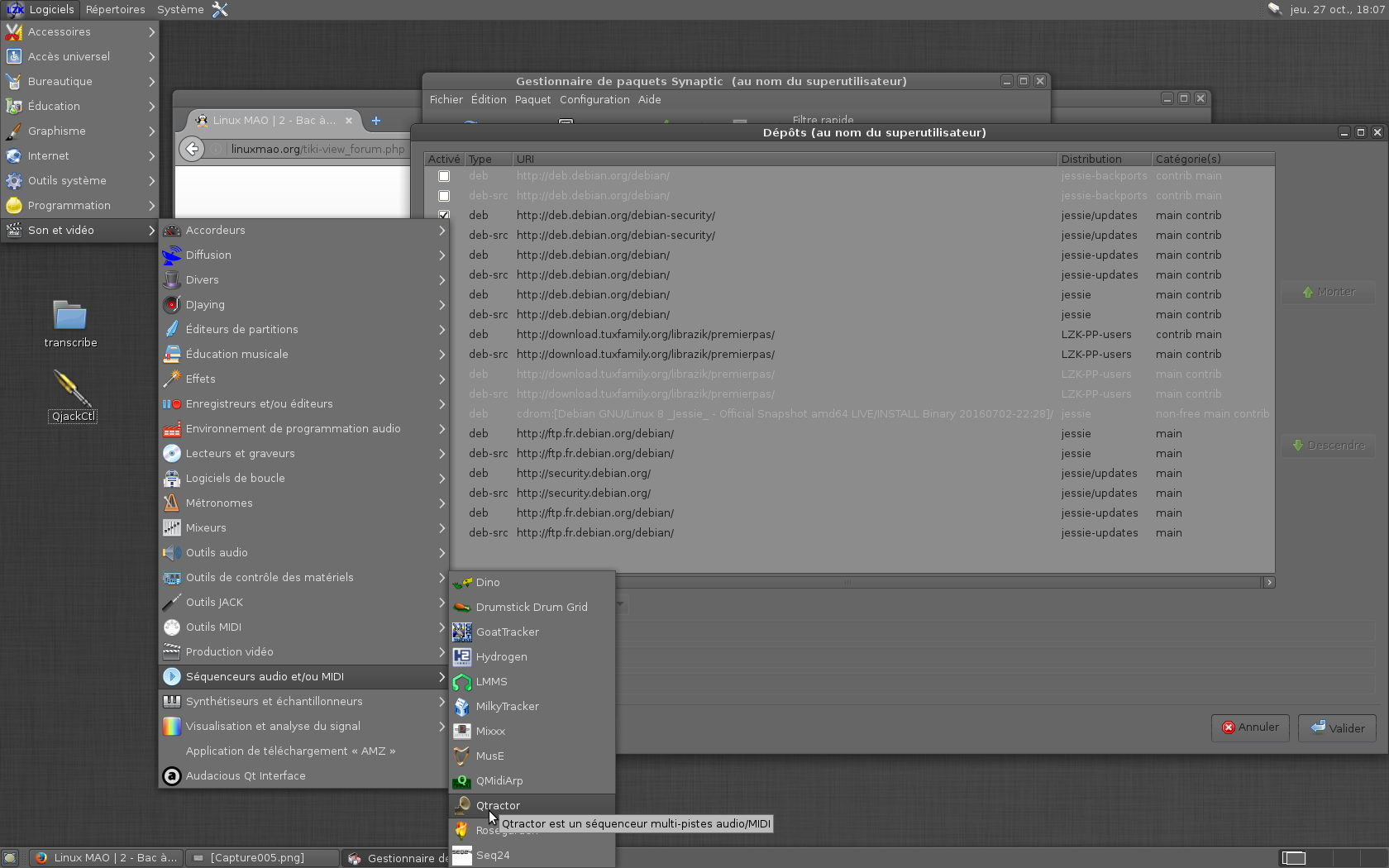
Task: Open LMMS icon in submenu
Action: coord(462,681)
